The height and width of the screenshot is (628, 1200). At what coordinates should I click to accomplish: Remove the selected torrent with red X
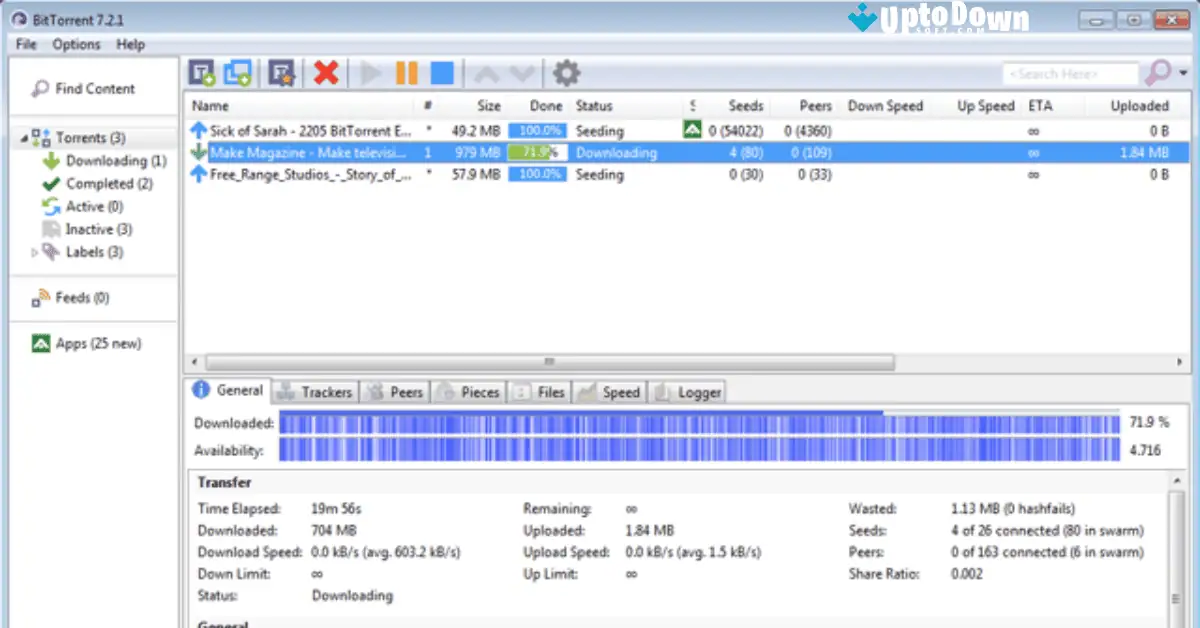tap(325, 72)
